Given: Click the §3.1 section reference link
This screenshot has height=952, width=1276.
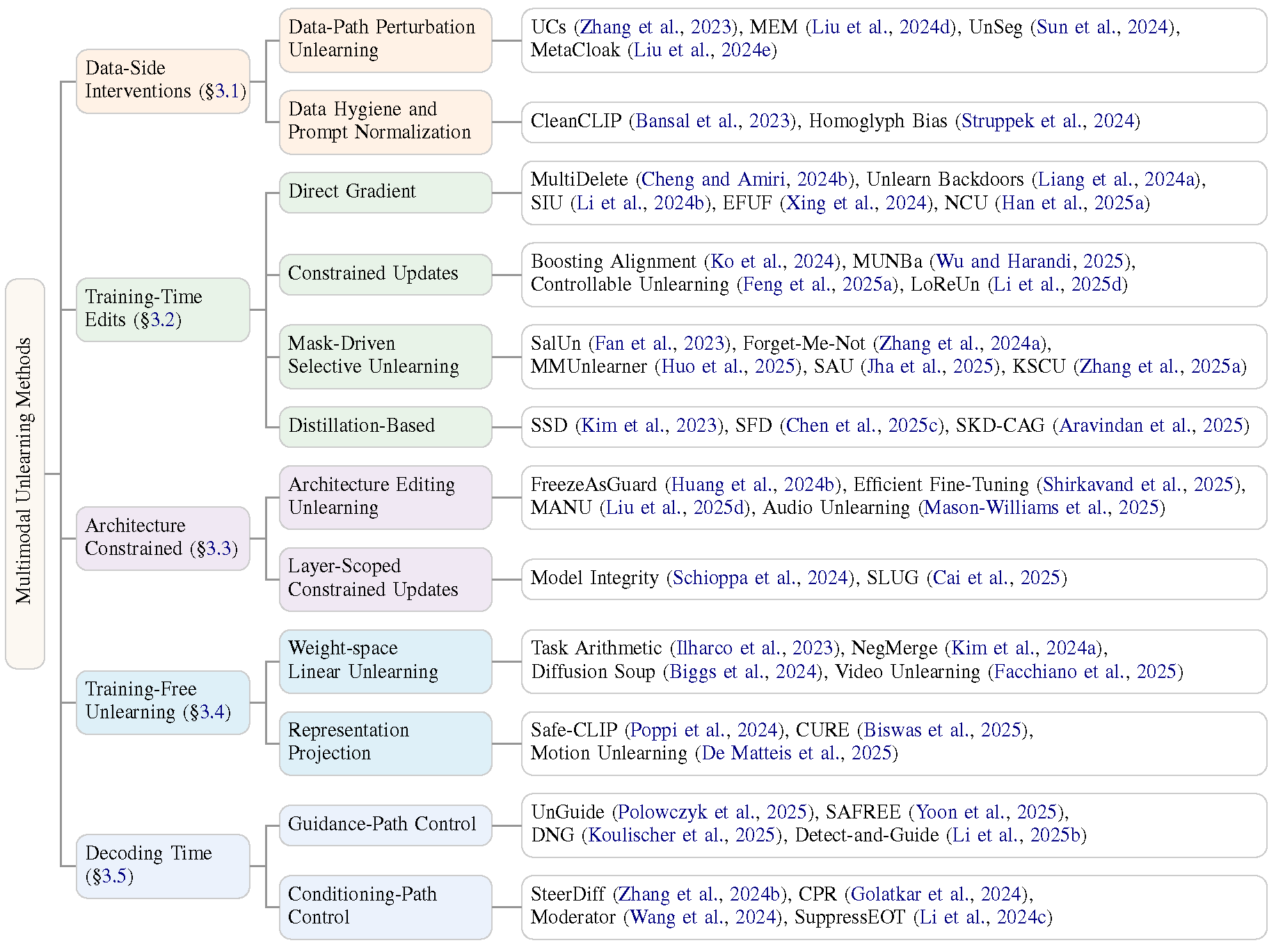Looking at the screenshot, I should click(226, 91).
